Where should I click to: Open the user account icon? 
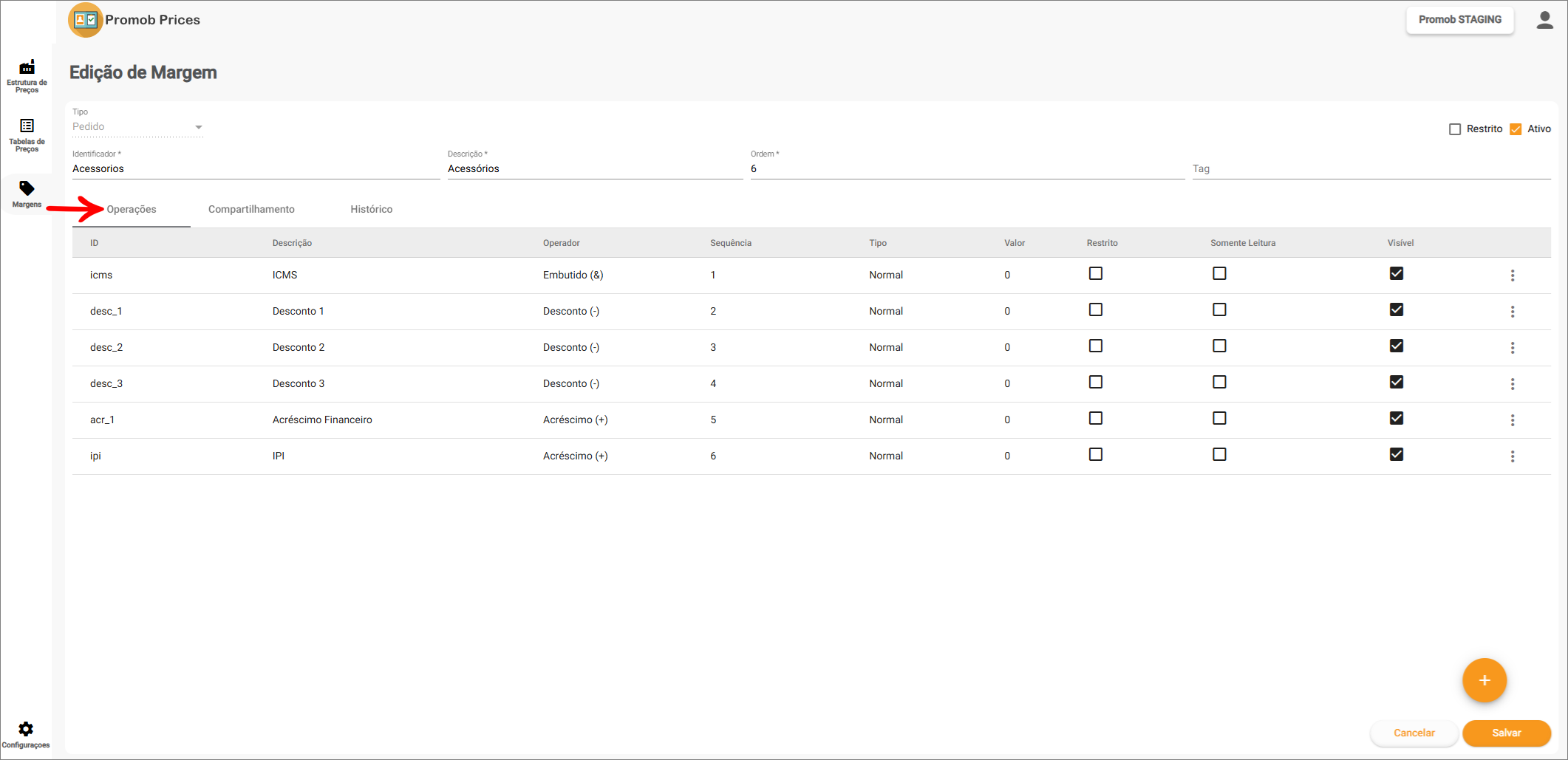pos(1544,20)
